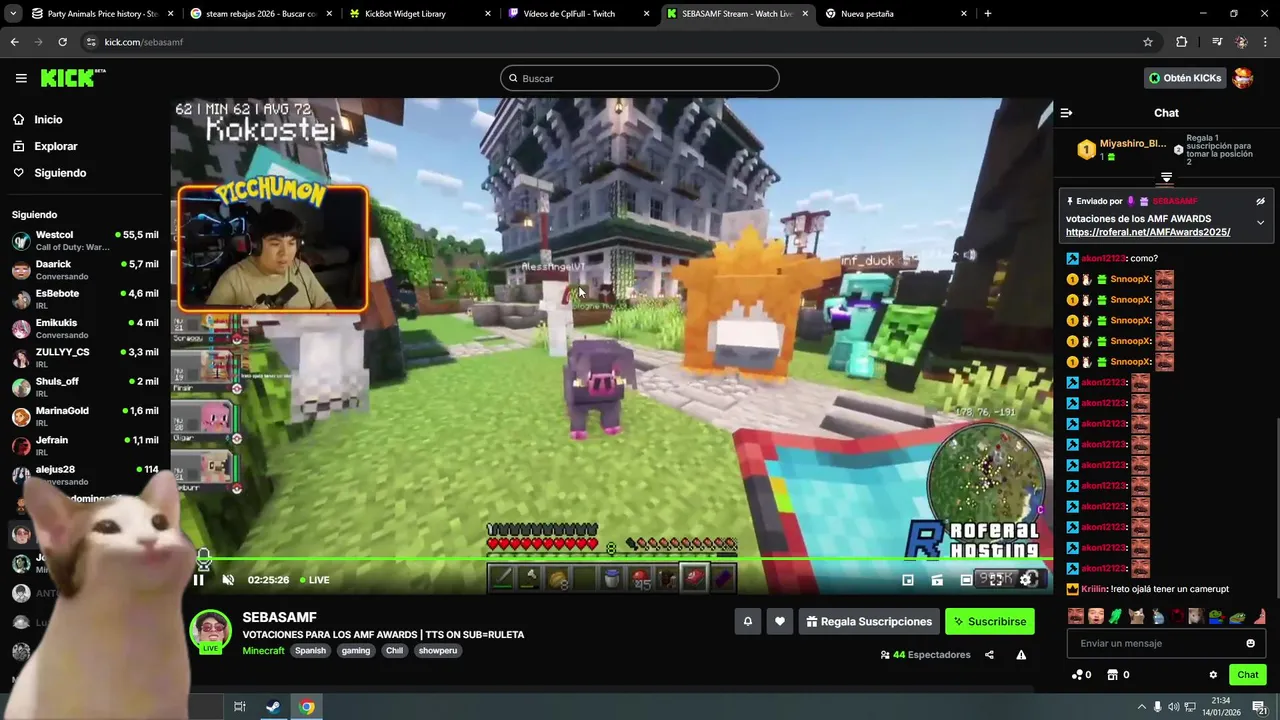Image resolution: width=1280 pixels, height=720 pixels.
Task: Bookmark this page with star icon
Action: point(1148,42)
